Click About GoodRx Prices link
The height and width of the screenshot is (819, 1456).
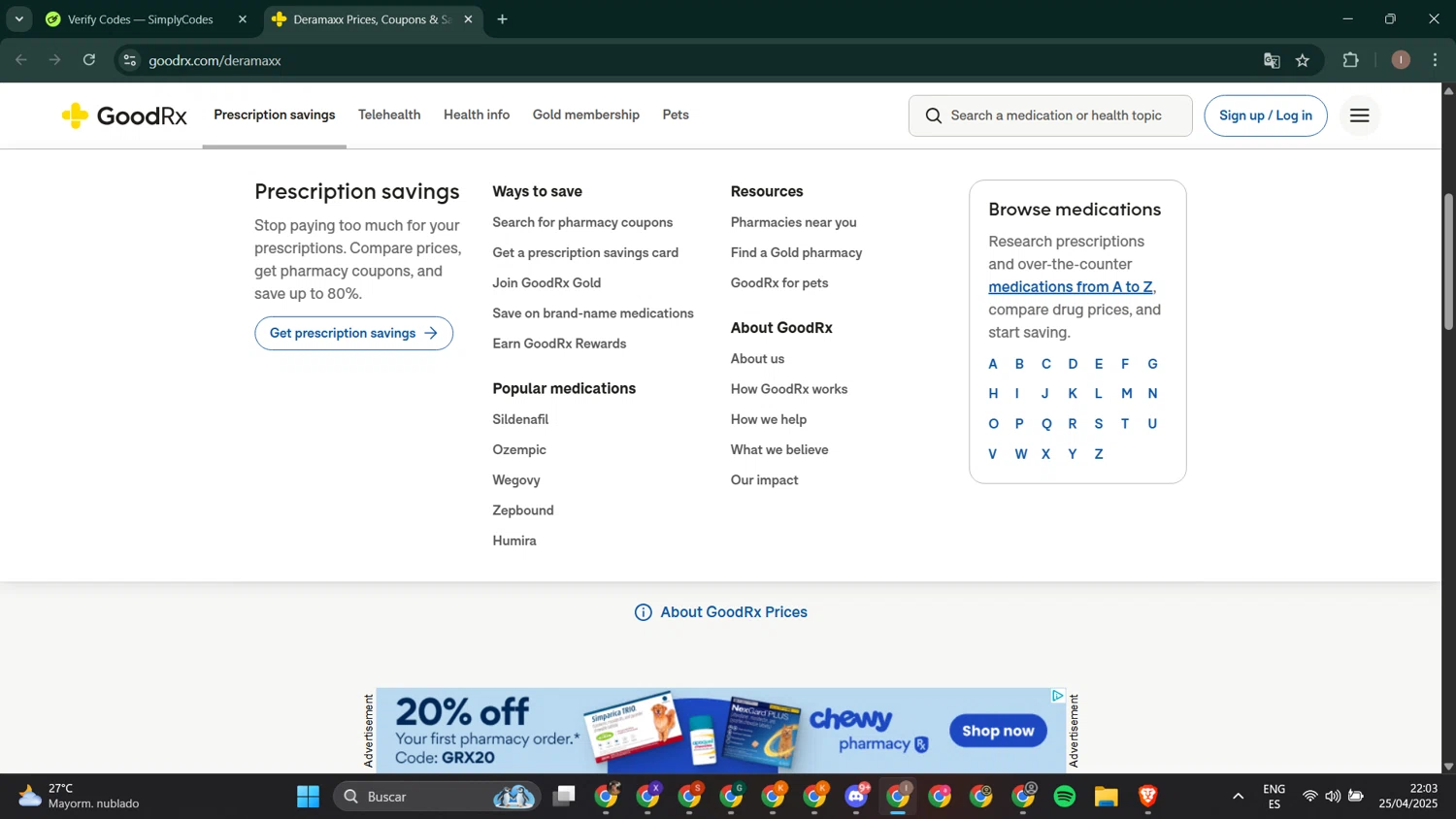pyautogui.click(x=734, y=612)
